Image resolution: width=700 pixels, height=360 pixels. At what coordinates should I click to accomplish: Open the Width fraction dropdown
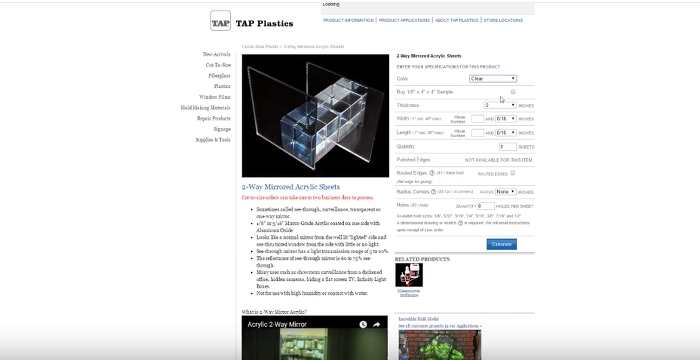point(506,119)
